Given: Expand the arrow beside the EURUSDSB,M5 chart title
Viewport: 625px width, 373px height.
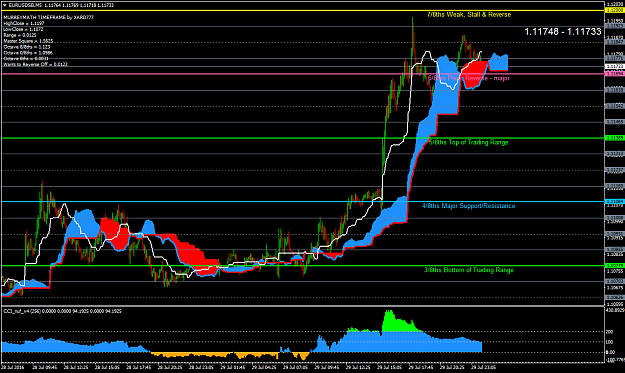Looking at the screenshot, I should (5, 5).
